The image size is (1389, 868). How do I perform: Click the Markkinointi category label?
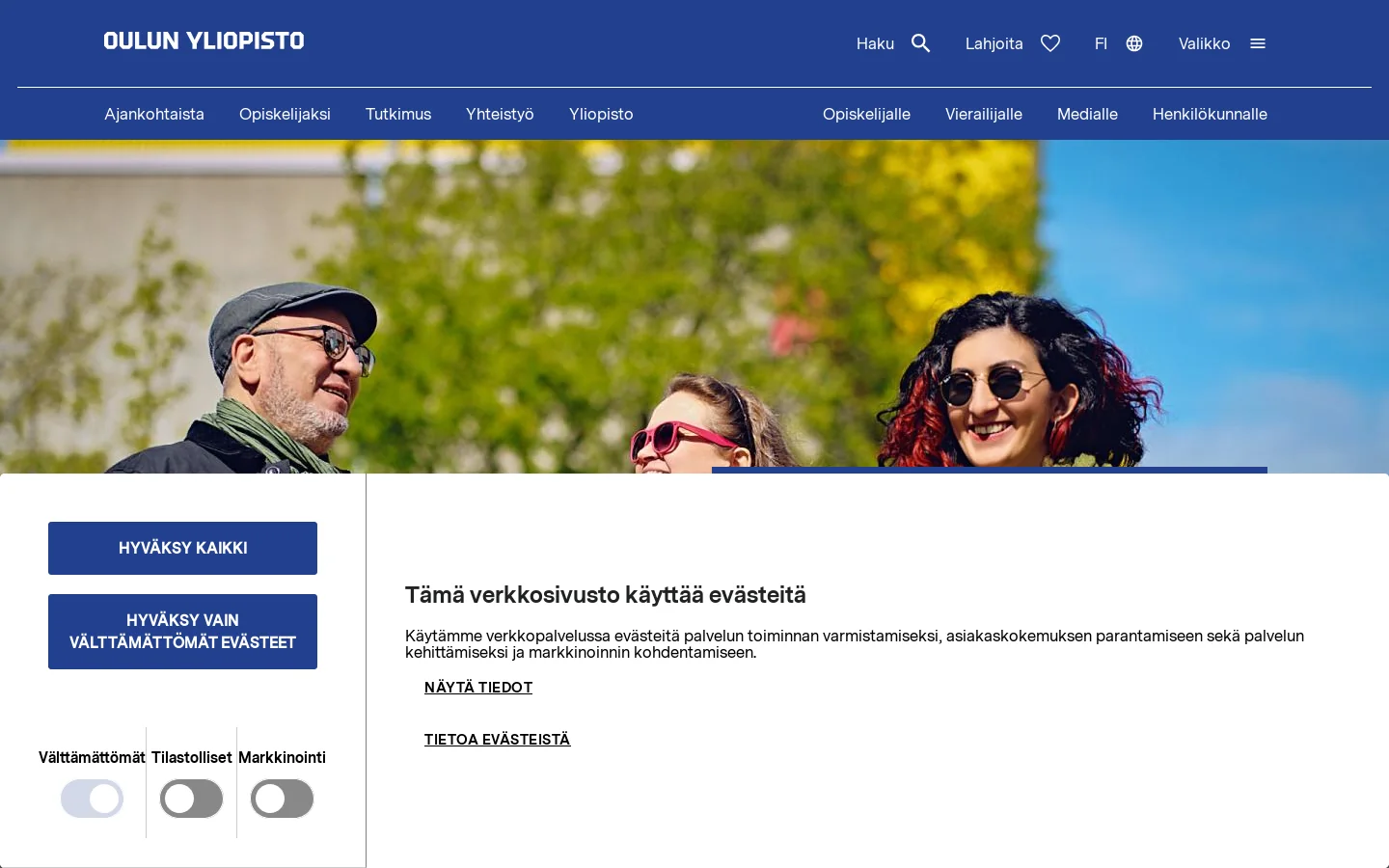tap(282, 758)
